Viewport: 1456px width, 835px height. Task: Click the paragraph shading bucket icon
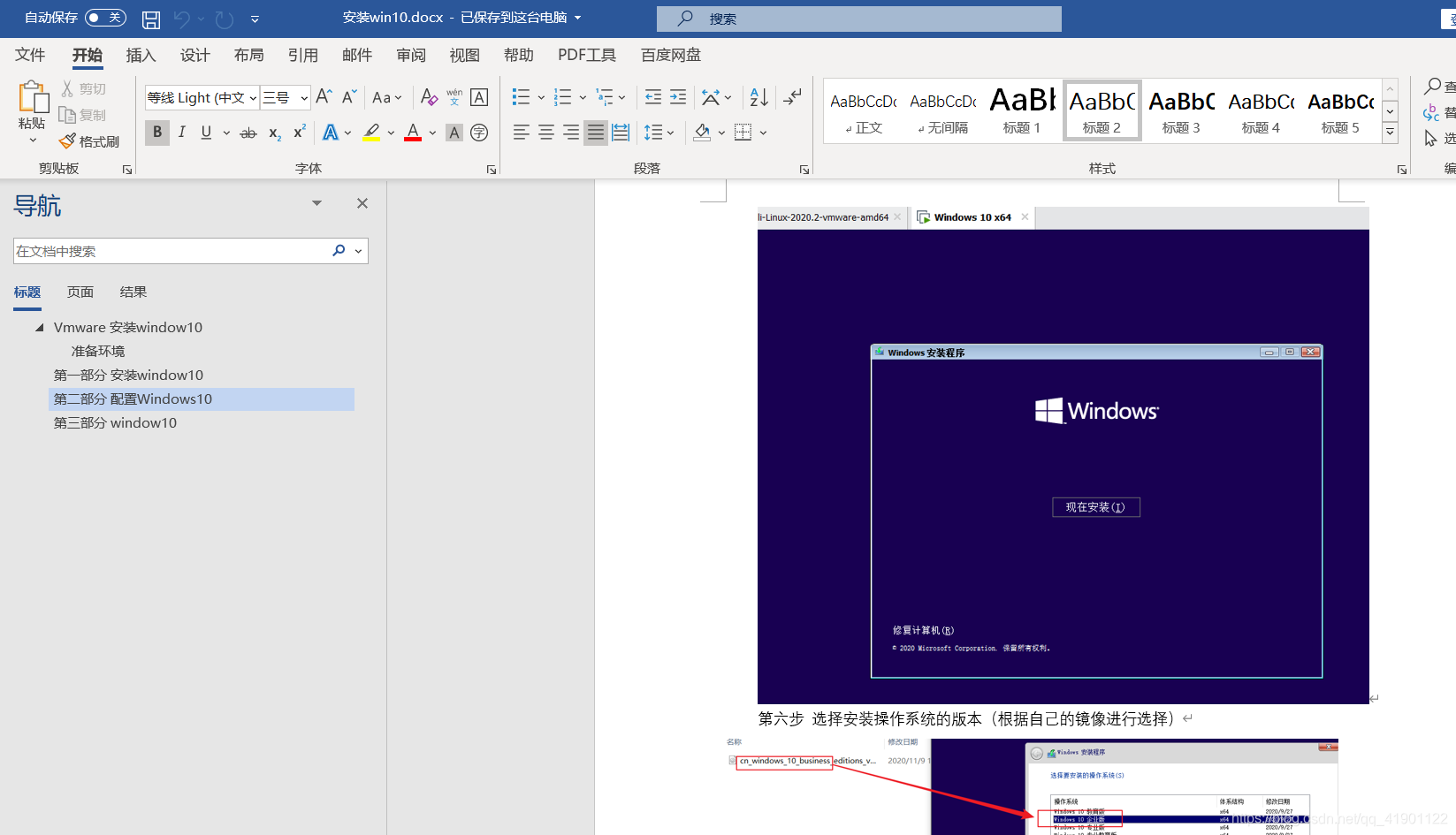[x=702, y=132]
